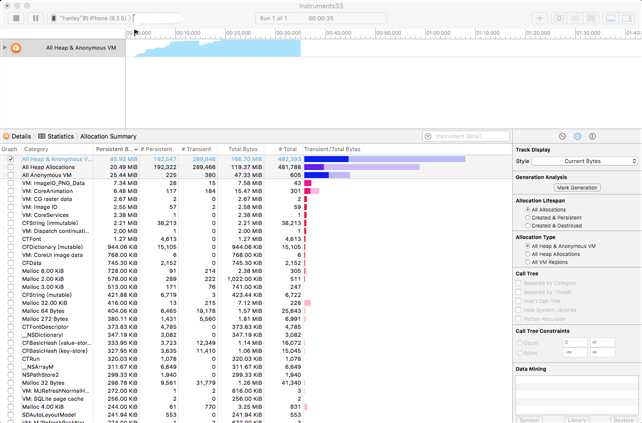642x423 pixels.
Task: Select All Heap Allocations allocation type radio
Action: tap(527, 254)
